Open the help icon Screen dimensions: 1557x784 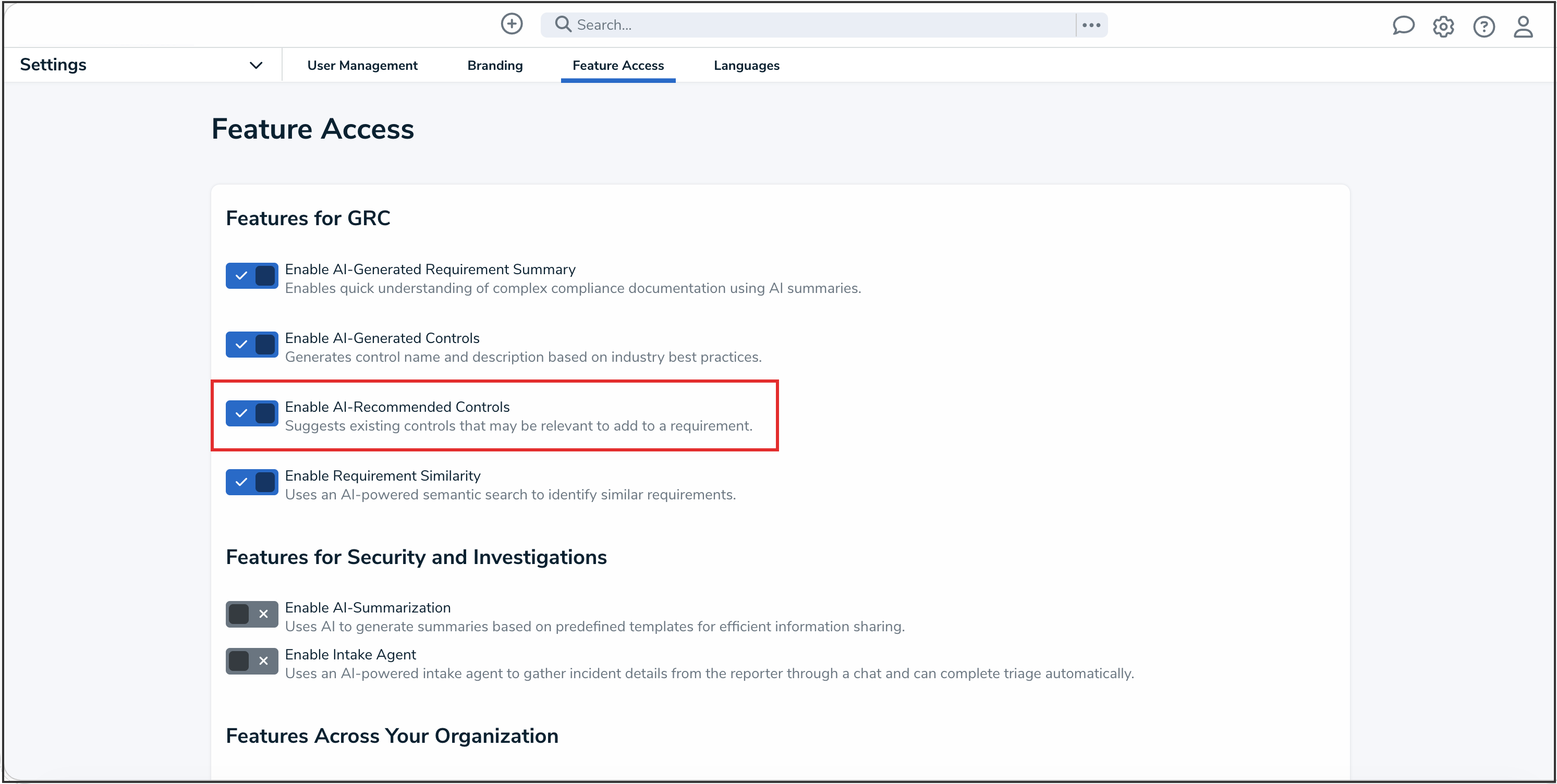click(1484, 26)
